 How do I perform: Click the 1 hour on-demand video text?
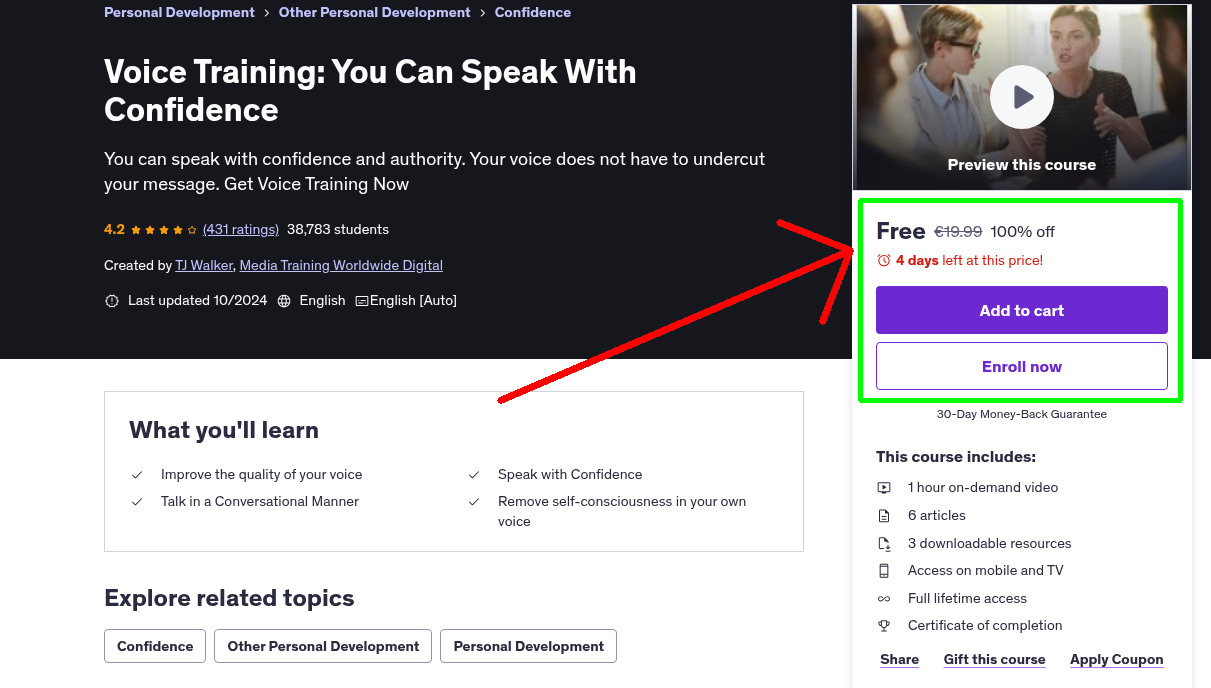[x=983, y=488]
